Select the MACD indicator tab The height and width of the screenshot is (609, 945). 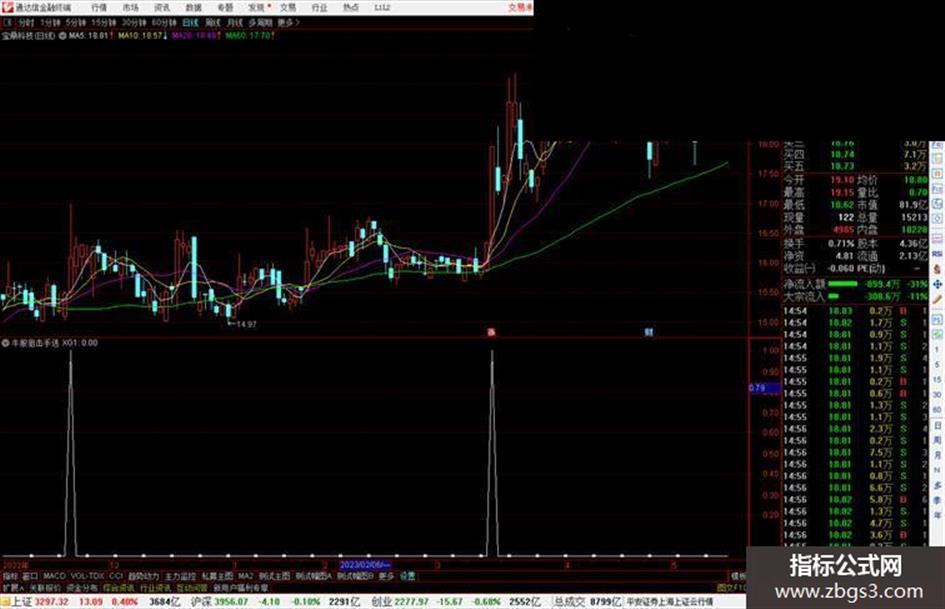click(54, 576)
